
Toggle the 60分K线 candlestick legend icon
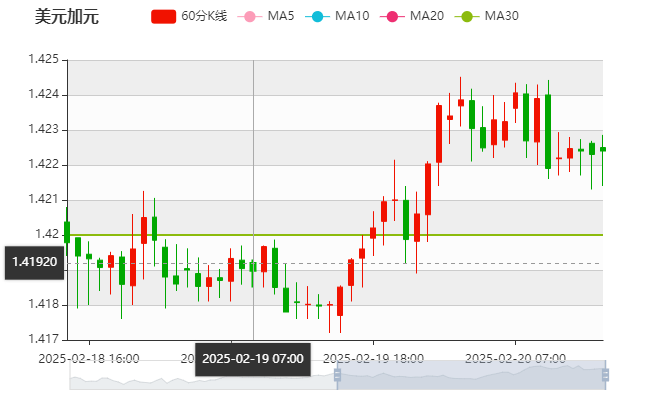coord(164,17)
